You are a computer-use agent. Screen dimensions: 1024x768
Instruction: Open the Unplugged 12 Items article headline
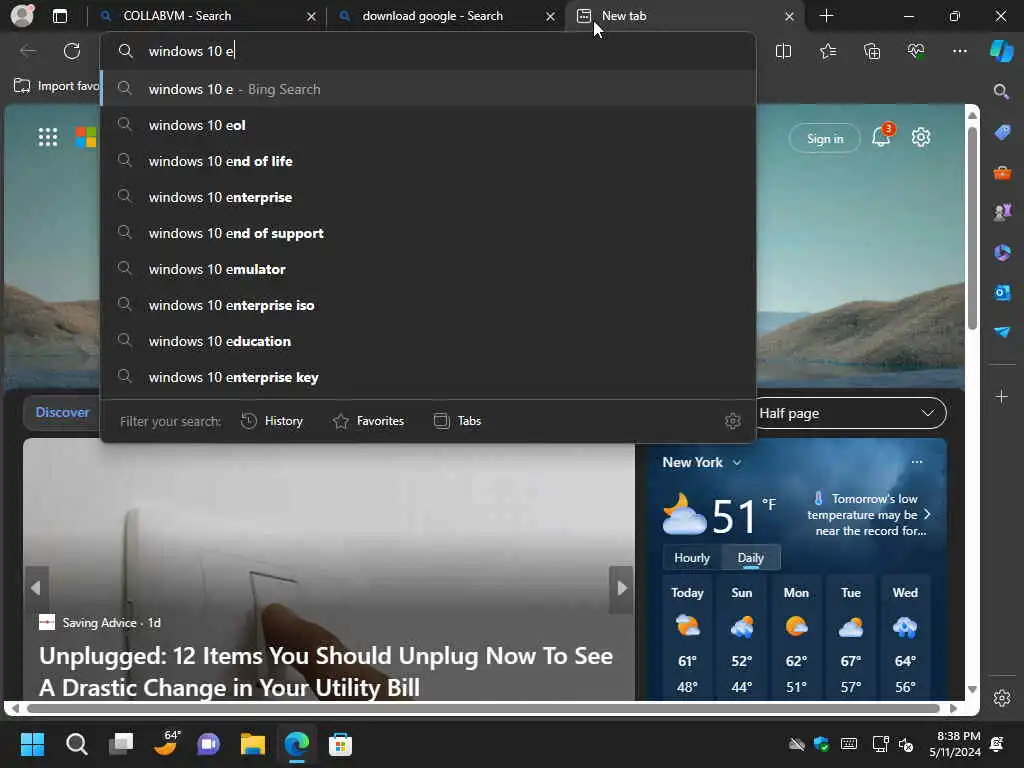pos(327,671)
